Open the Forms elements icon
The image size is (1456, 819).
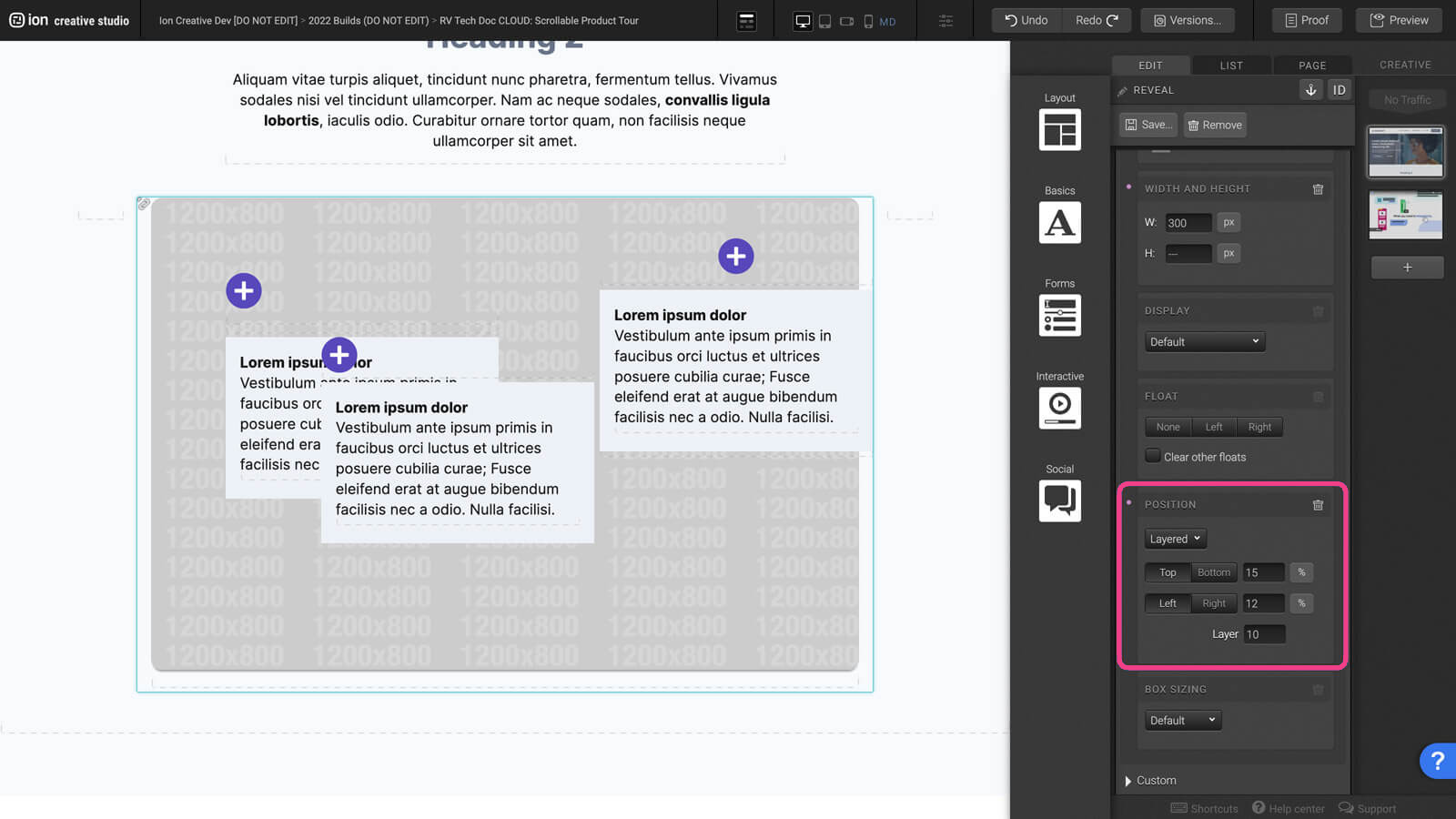(x=1059, y=315)
